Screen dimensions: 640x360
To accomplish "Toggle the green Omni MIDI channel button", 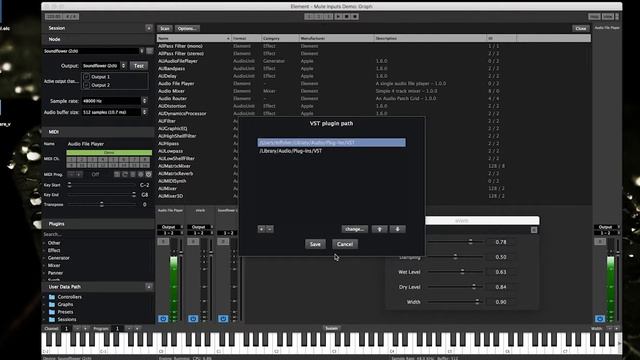I will (x=109, y=153).
